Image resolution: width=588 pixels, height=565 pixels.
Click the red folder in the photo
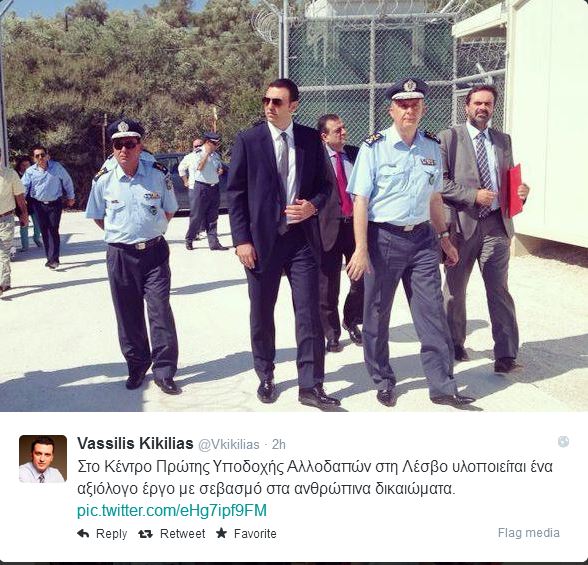point(514,191)
